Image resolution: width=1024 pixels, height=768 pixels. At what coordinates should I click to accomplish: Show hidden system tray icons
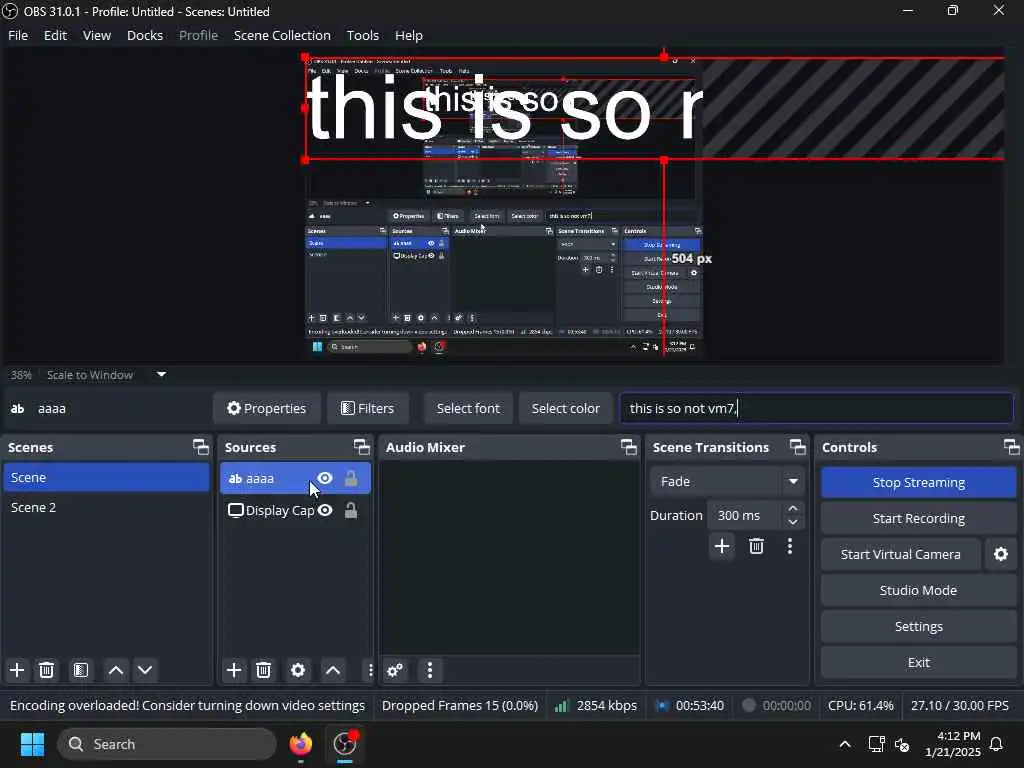844,744
